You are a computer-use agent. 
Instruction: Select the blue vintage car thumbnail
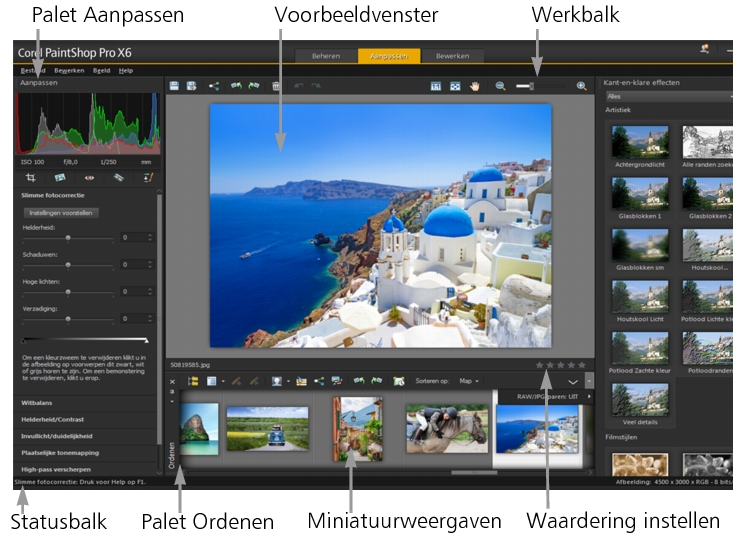click(267, 427)
